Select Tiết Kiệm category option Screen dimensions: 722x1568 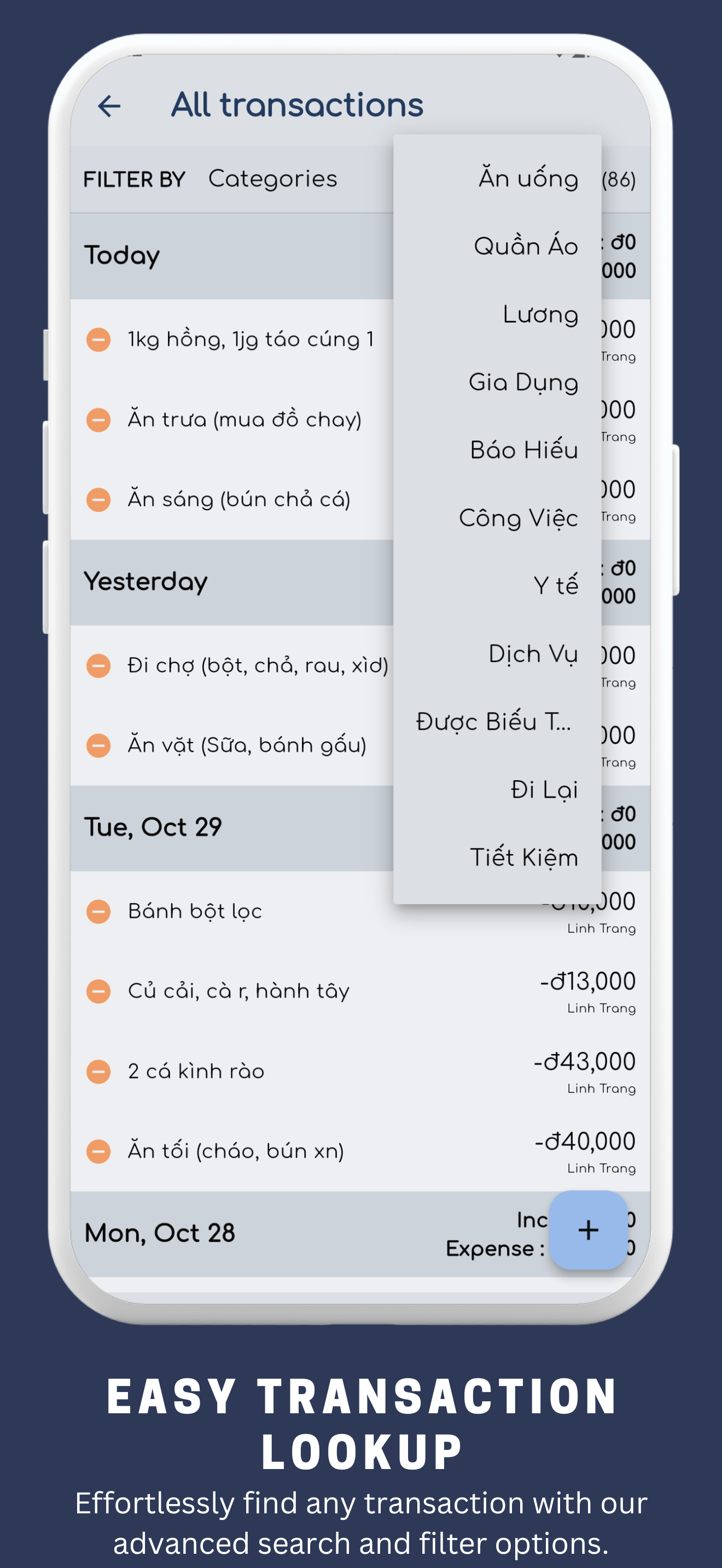click(x=523, y=857)
